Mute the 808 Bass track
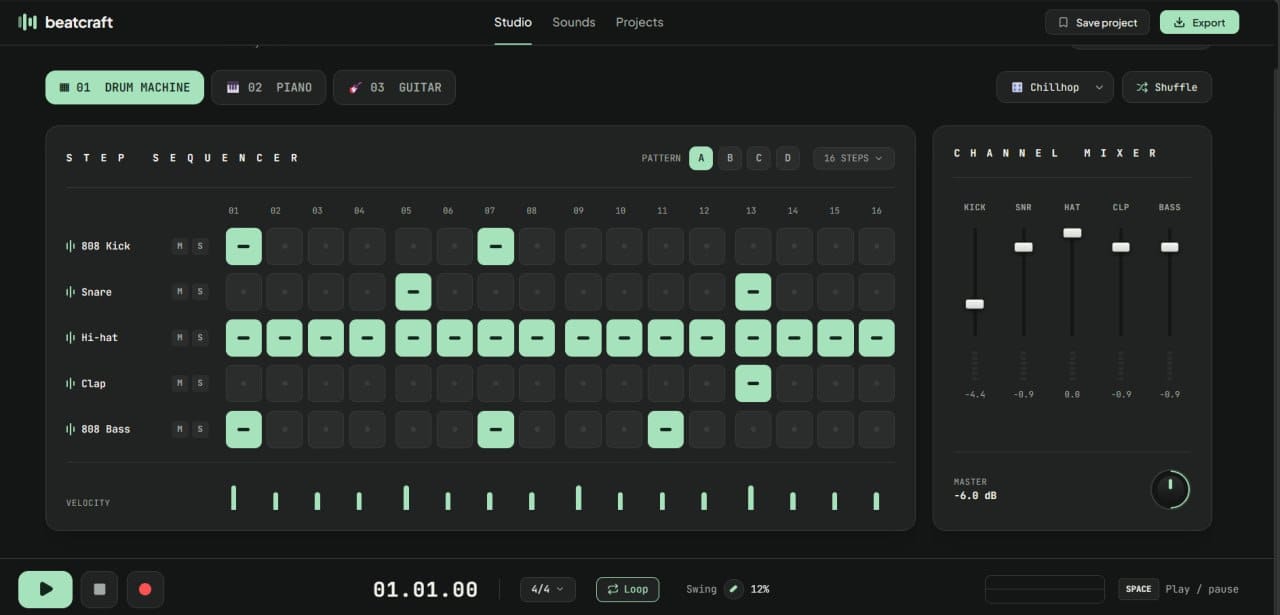This screenshot has width=1280, height=615. [180, 429]
